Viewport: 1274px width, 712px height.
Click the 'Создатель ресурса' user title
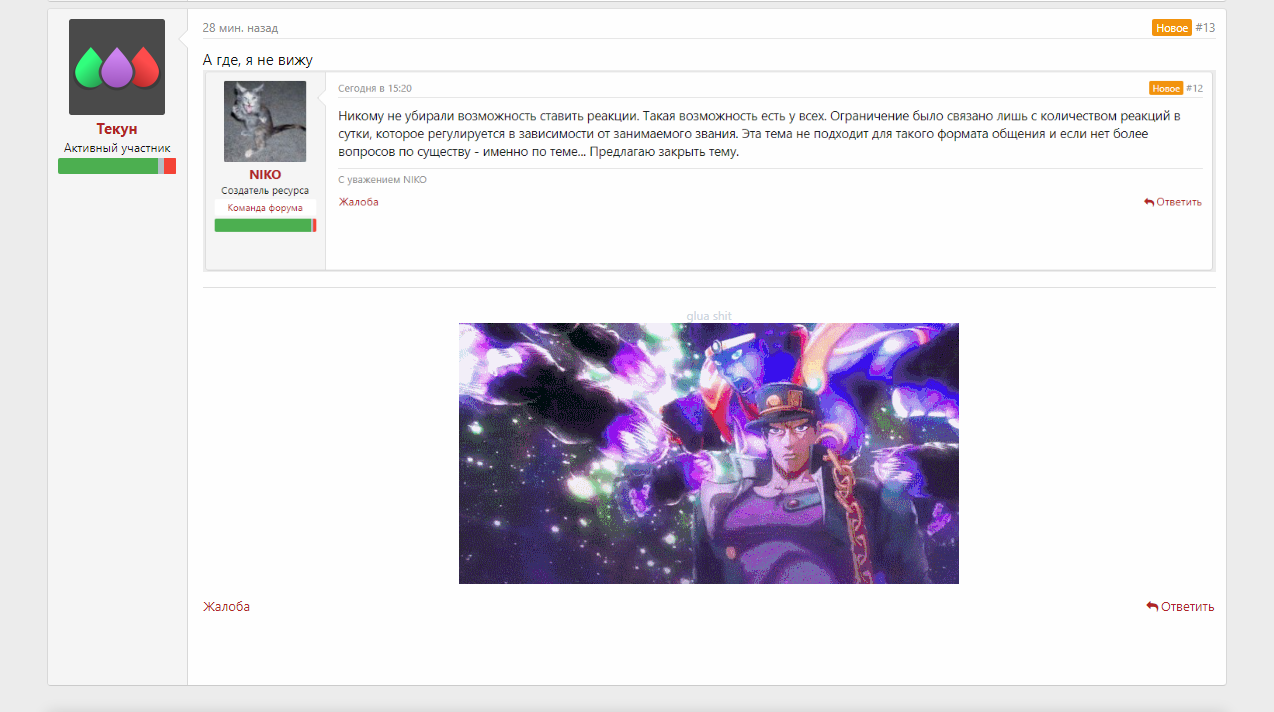point(265,190)
